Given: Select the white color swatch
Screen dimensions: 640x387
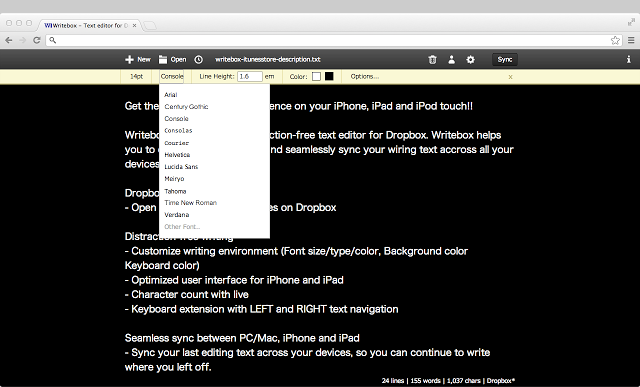Looking at the screenshot, I should (316, 76).
